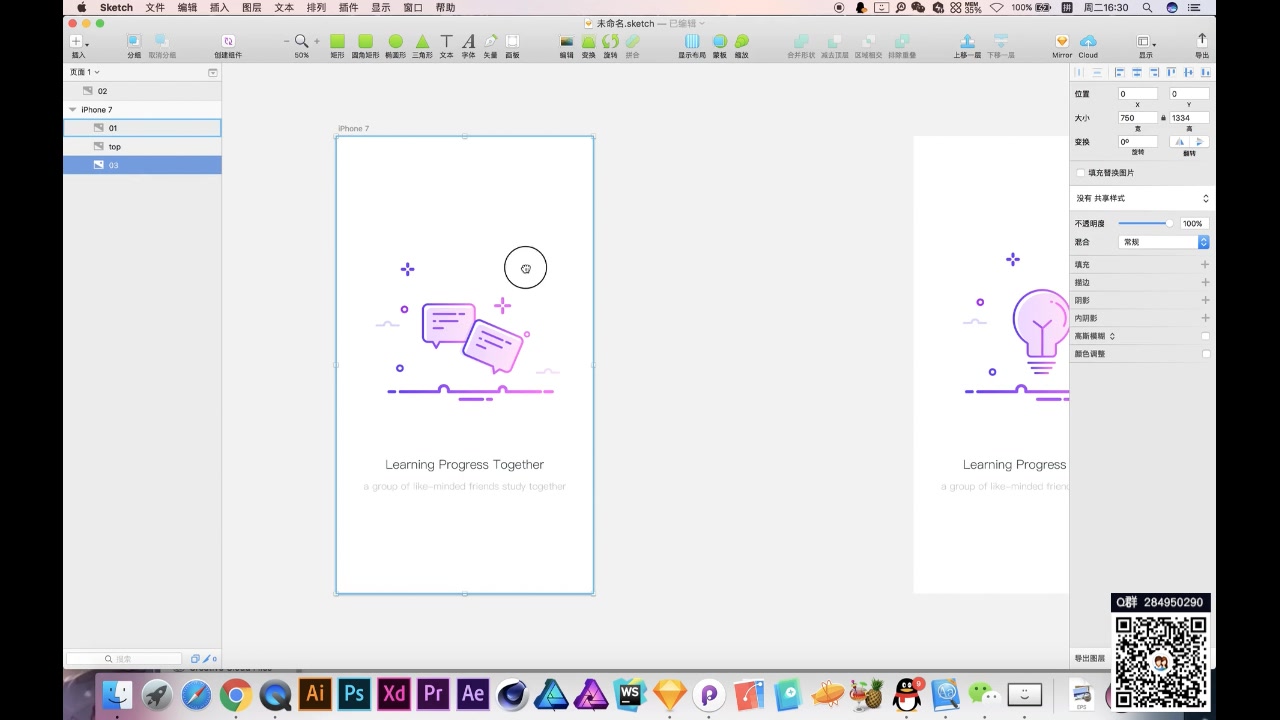The height and width of the screenshot is (720, 1280).
Task: Click the 创建组件 create symbol icon
Action: coord(228,42)
